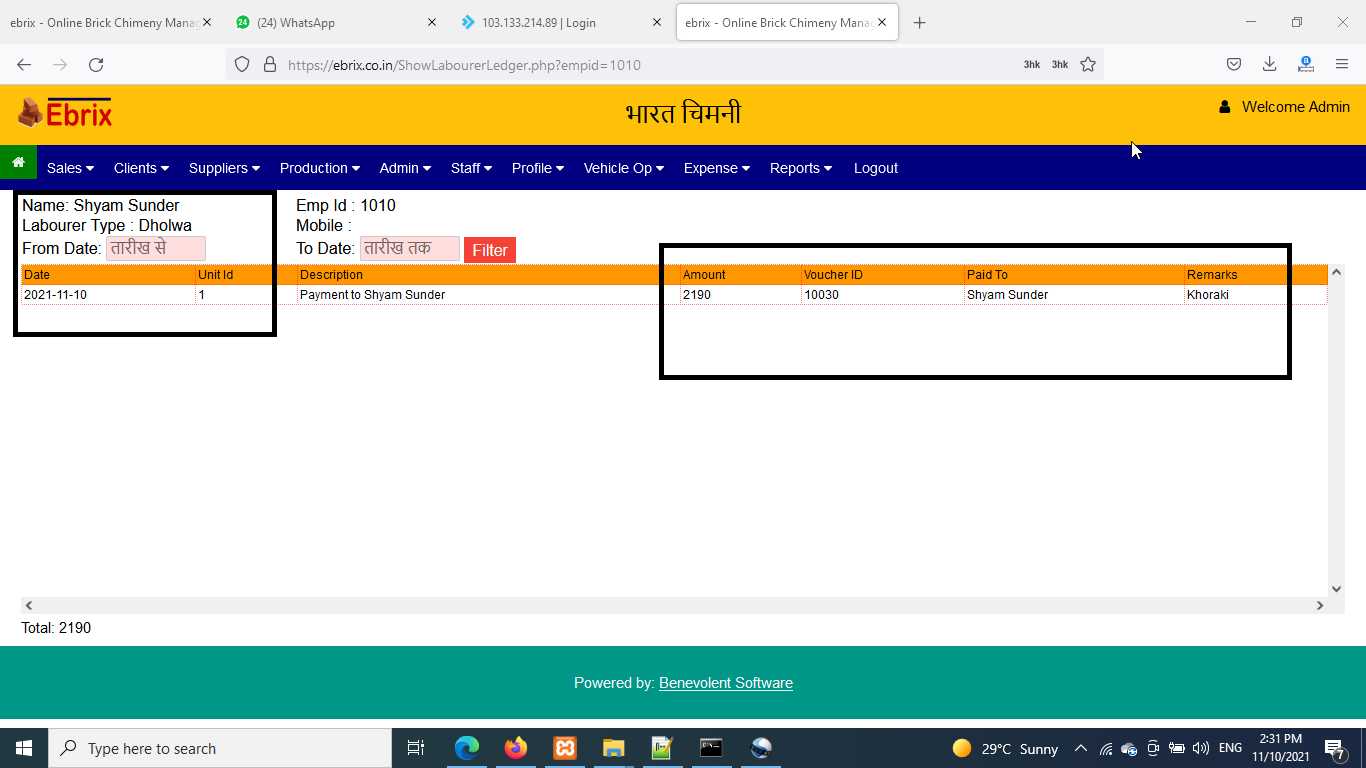The height and width of the screenshot is (768, 1366).
Task: Expand the Expense dropdown menu
Action: pyautogui.click(x=717, y=168)
